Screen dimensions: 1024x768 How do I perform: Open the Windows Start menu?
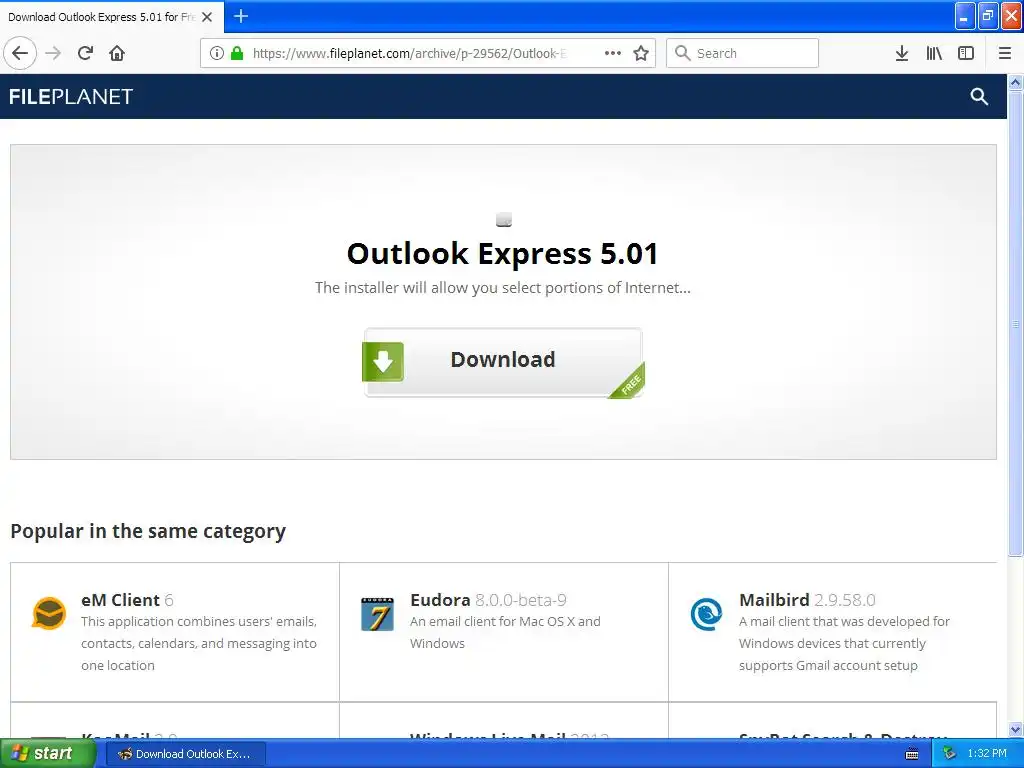47,754
